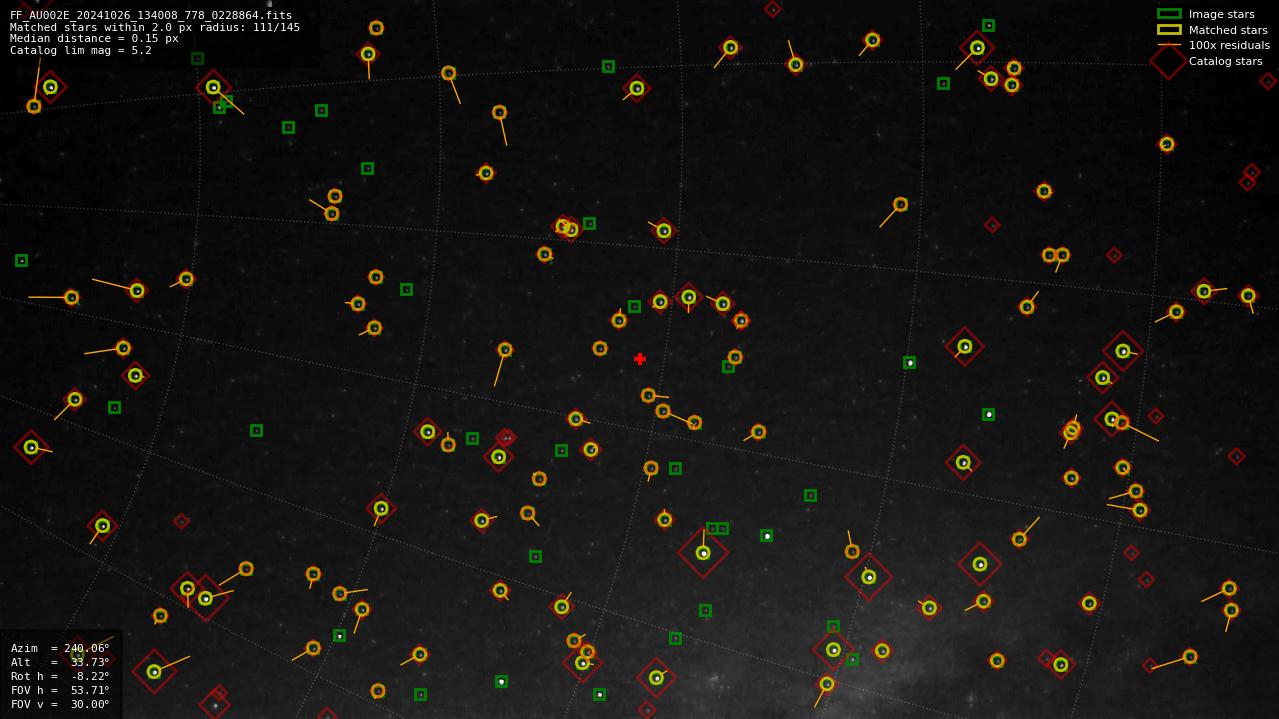Click the 'Matched stars' legend label
The width and height of the screenshot is (1279, 719).
click(1228, 30)
